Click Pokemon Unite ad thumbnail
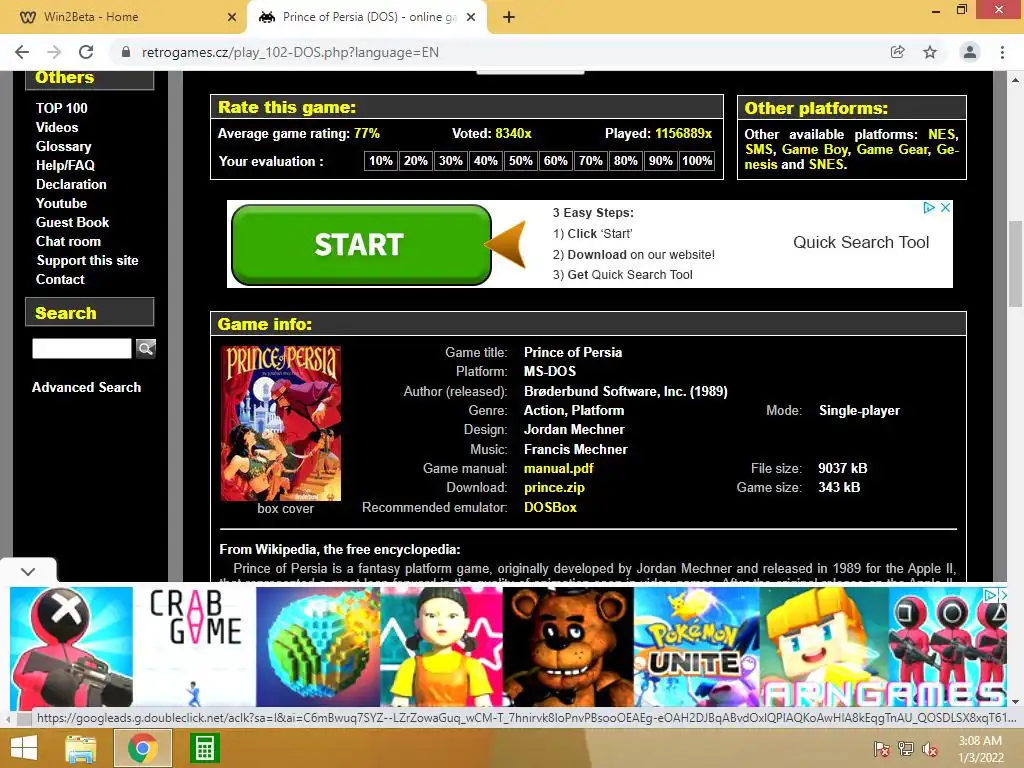1024x768 pixels. coord(696,647)
